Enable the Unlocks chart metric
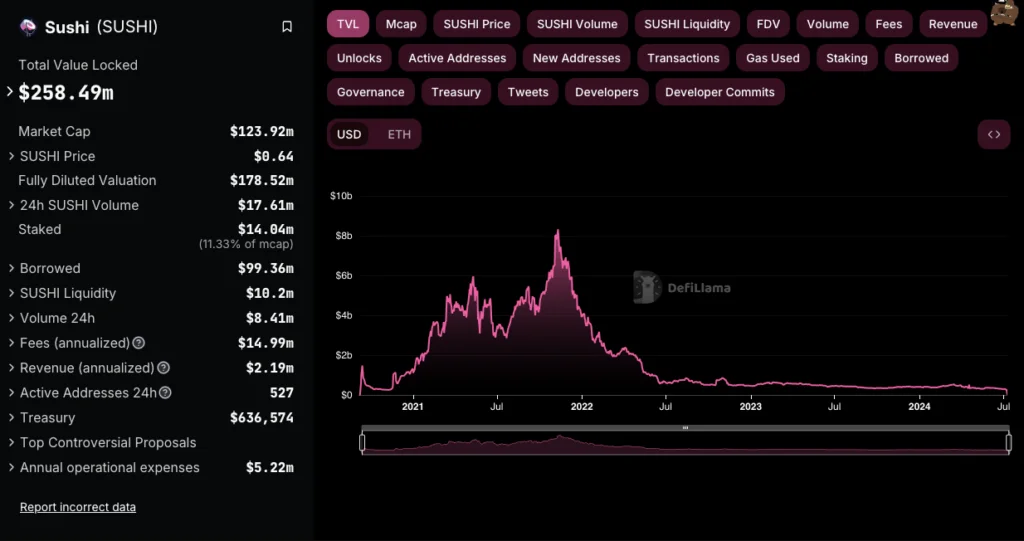 coord(359,58)
